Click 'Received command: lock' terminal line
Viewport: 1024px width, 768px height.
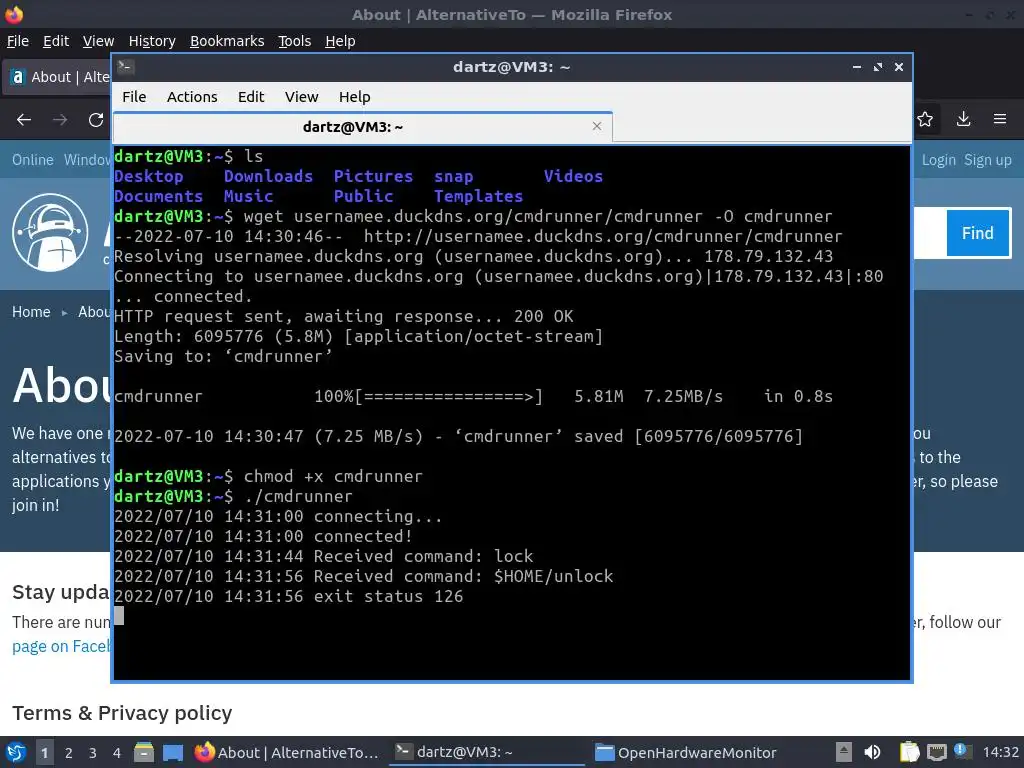click(x=323, y=556)
